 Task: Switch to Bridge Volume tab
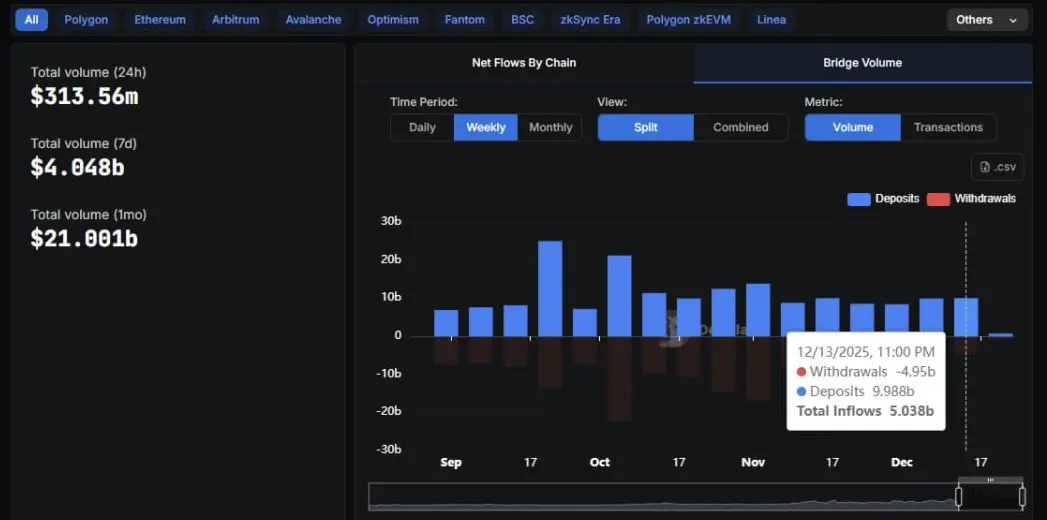pos(863,63)
